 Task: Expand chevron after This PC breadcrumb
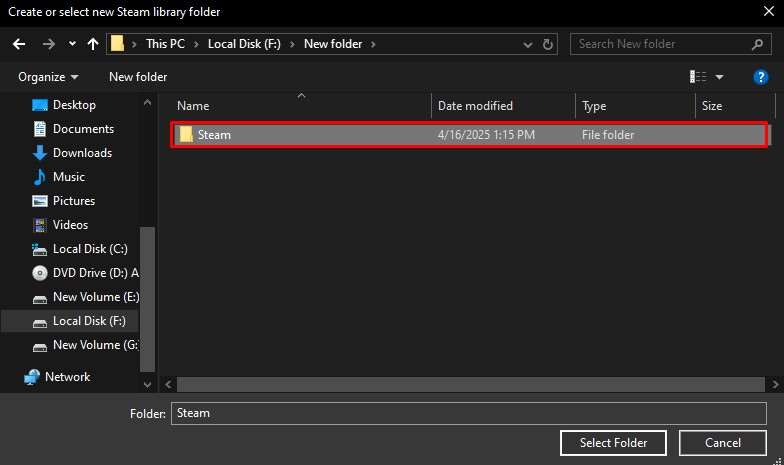coord(196,44)
